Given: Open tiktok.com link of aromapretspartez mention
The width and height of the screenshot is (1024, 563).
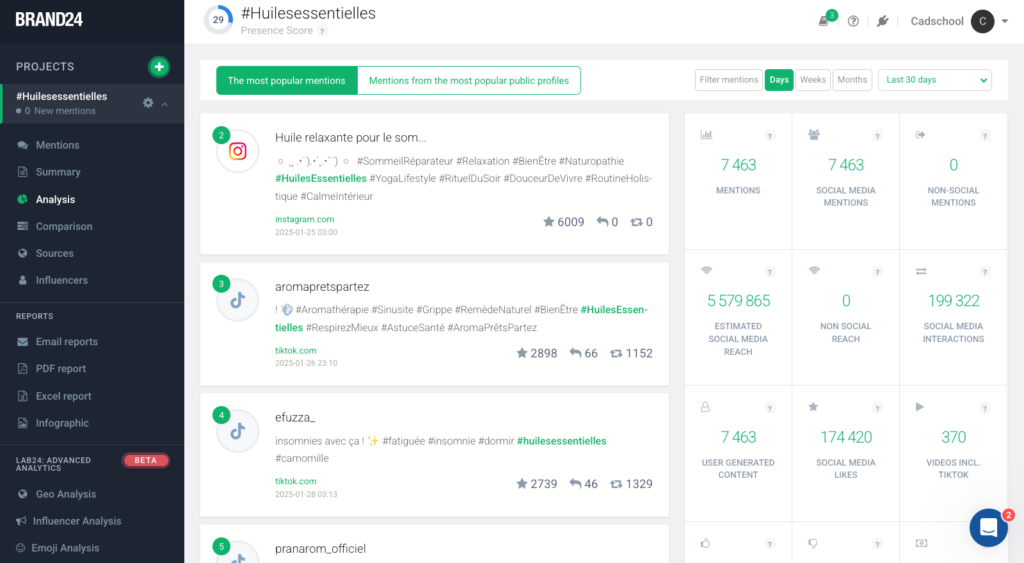Looking at the screenshot, I should [x=296, y=351].
